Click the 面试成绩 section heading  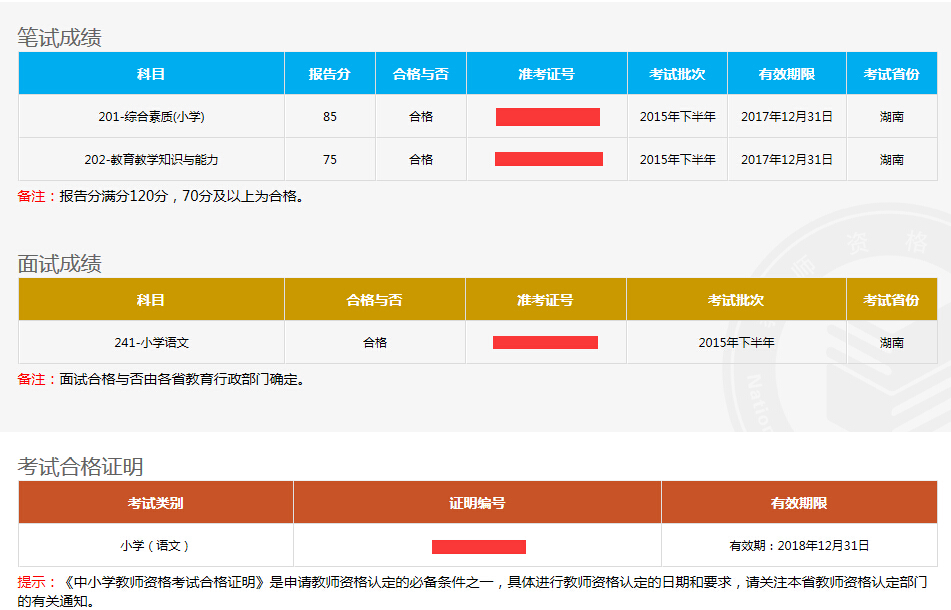[60, 264]
